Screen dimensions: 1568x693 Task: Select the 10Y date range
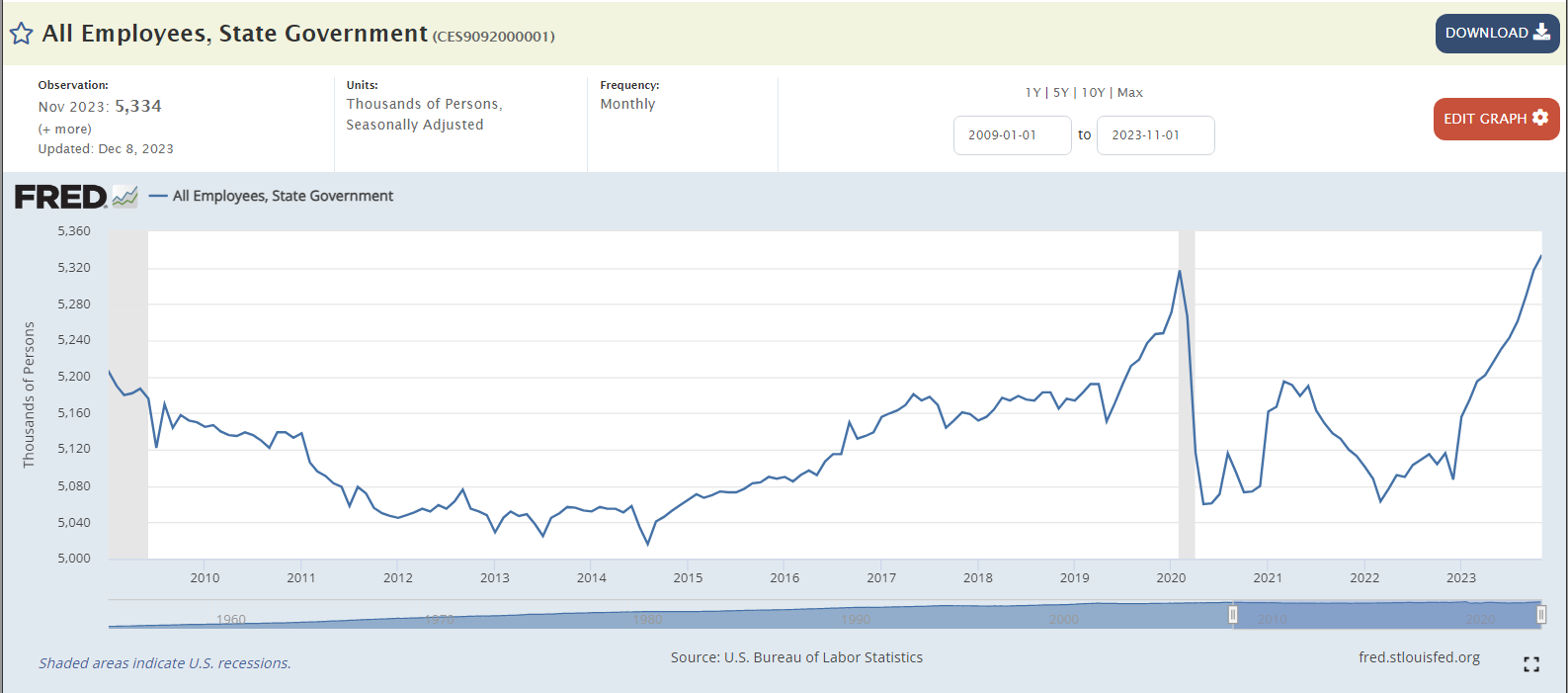pyautogui.click(x=1093, y=93)
